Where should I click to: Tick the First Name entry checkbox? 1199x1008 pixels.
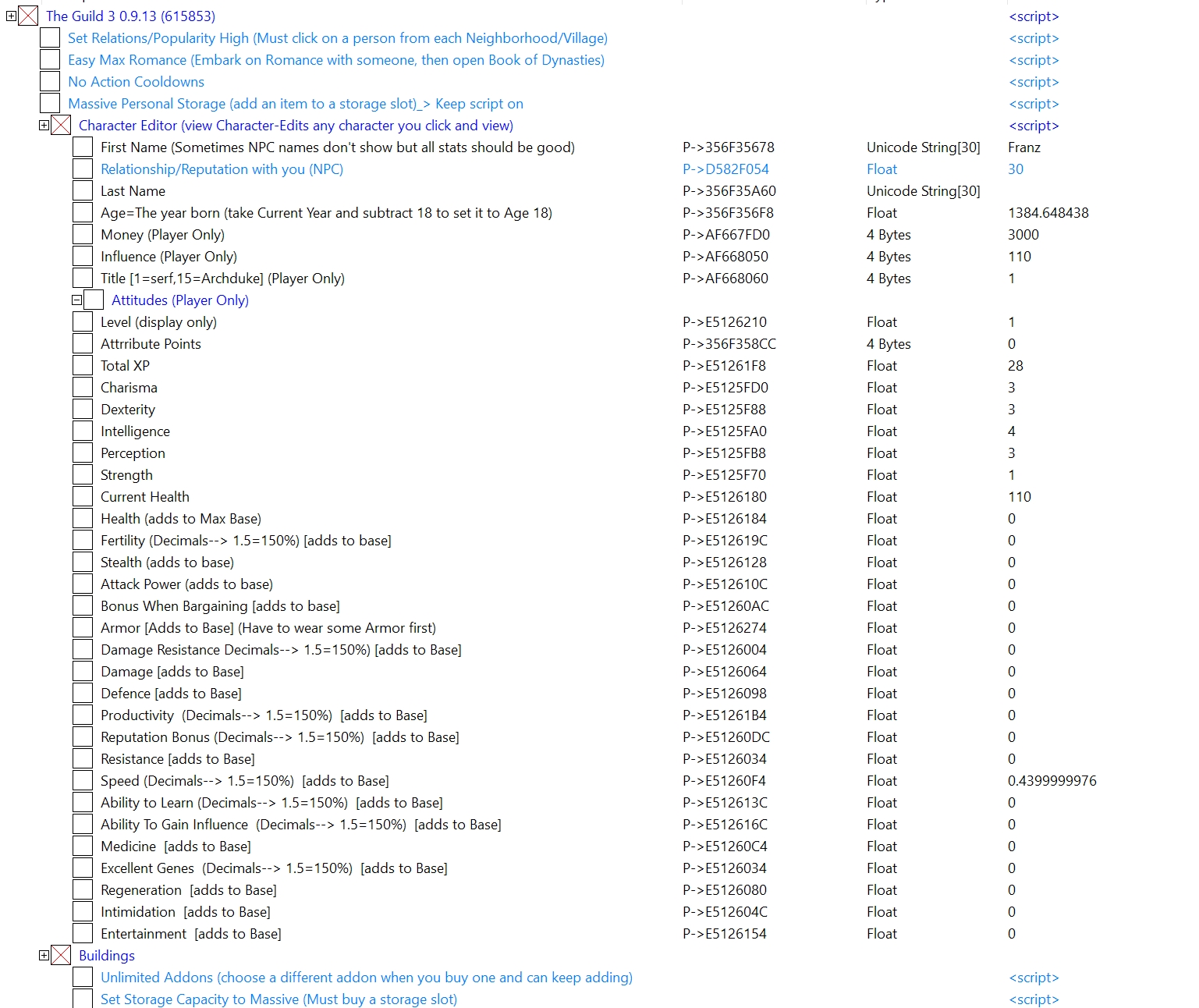83,147
